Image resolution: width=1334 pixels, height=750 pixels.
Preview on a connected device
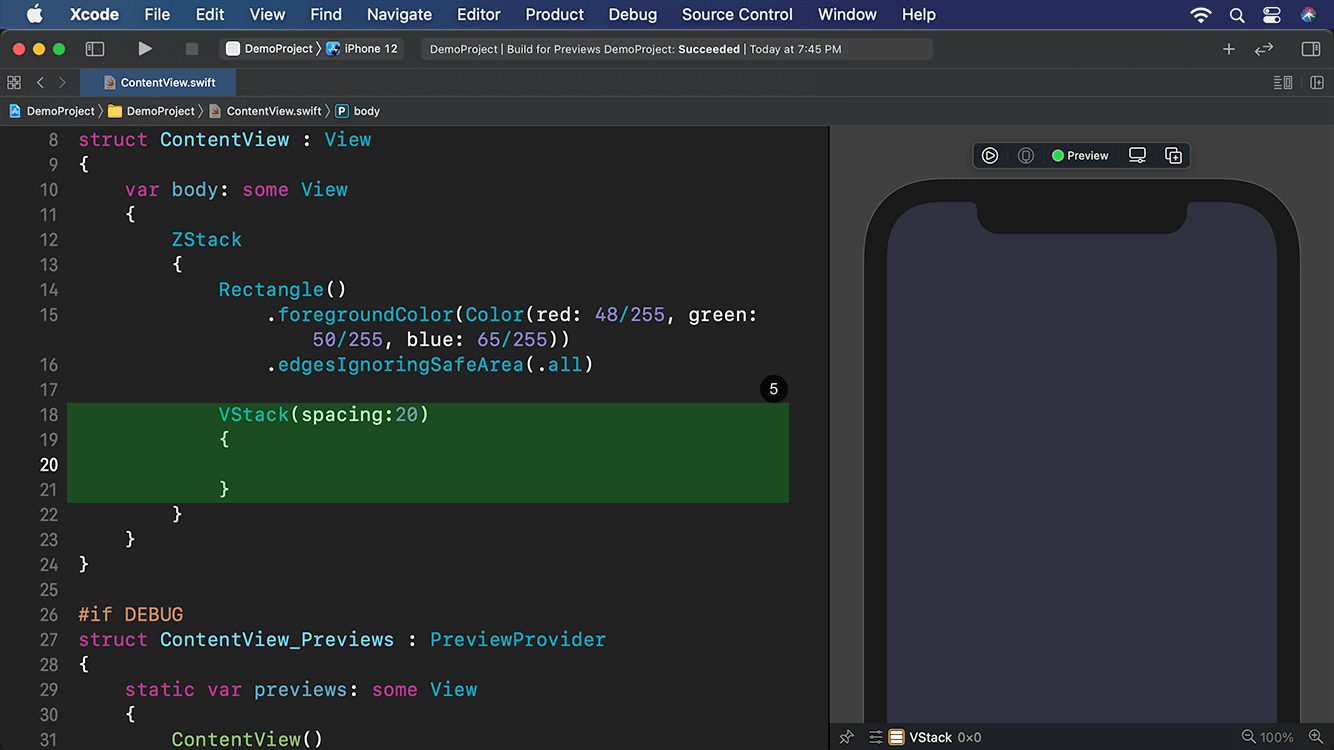click(1026, 156)
